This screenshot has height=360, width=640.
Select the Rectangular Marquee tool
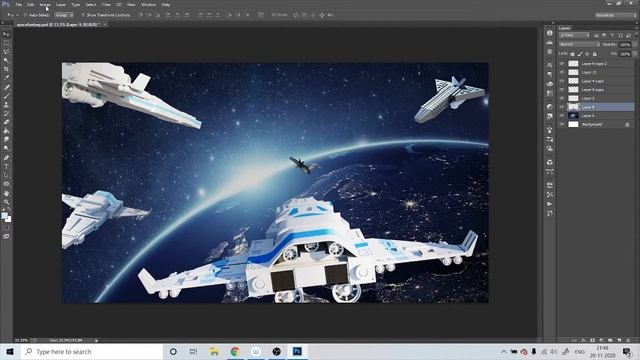(6, 43)
